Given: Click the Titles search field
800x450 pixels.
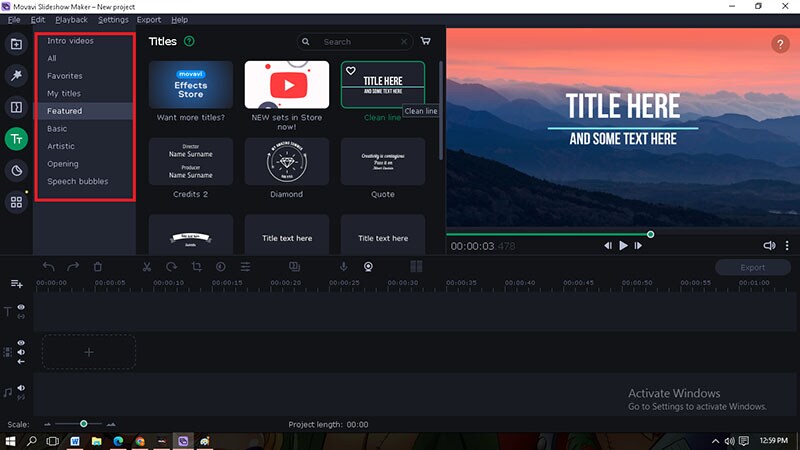Looking at the screenshot, I should click(355, 42).
